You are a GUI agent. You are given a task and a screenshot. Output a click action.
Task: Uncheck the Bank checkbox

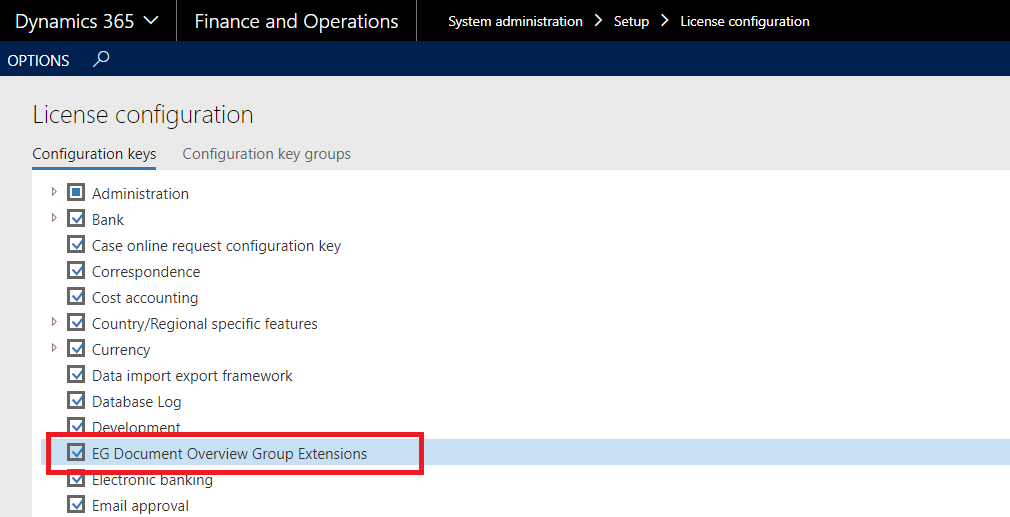click(x=76, y=218)
